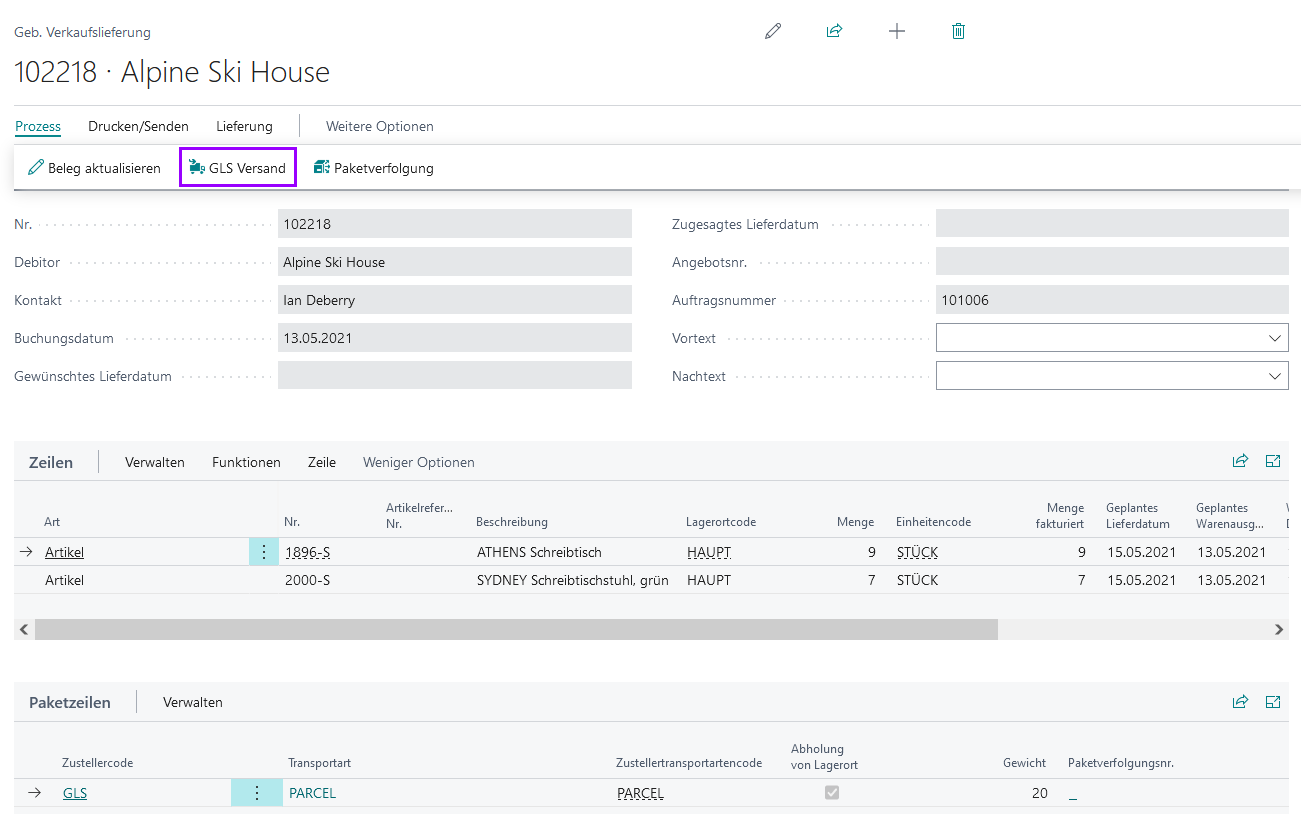This screenshot has height=814, width=1301.
Task: Click quantity 9 of the ATHENS line
Action: [871, 552]
